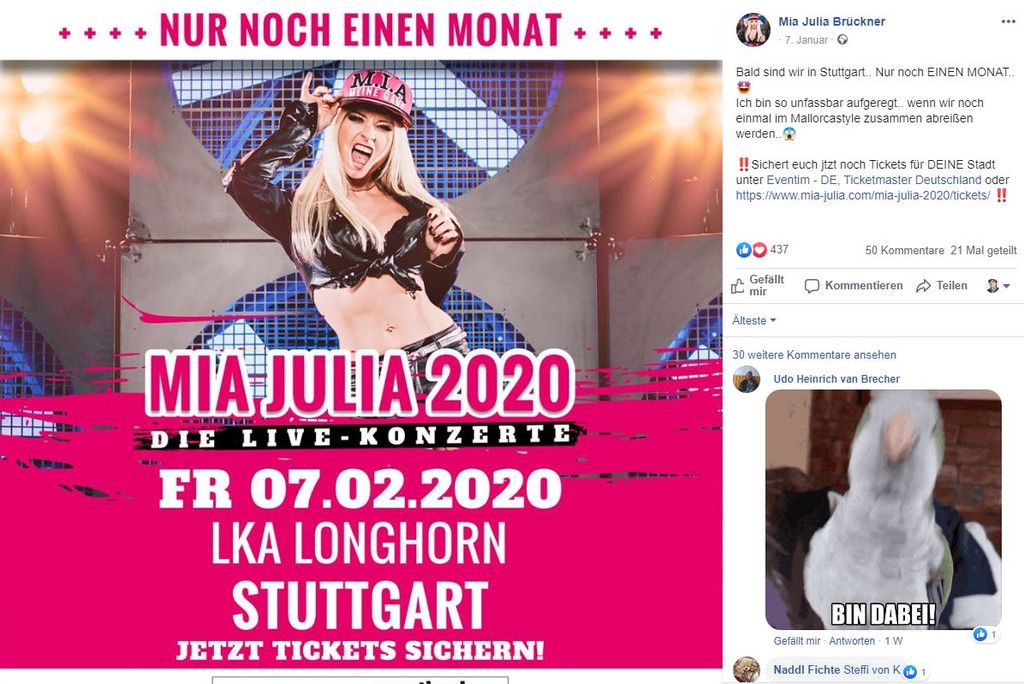The width and height of the screenshot is (1024, 684).
Task: Open the Eventim - DE link
Action: tap(801, 180)
